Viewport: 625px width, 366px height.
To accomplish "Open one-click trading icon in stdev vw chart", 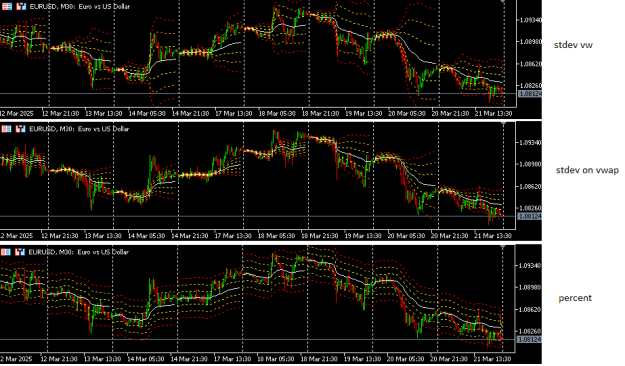I will click(x=21, y=6).
